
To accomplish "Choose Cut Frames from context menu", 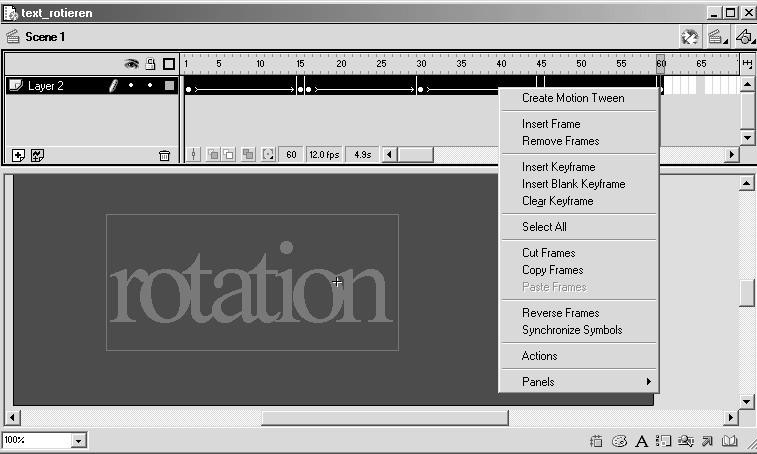I will (548, 253).
